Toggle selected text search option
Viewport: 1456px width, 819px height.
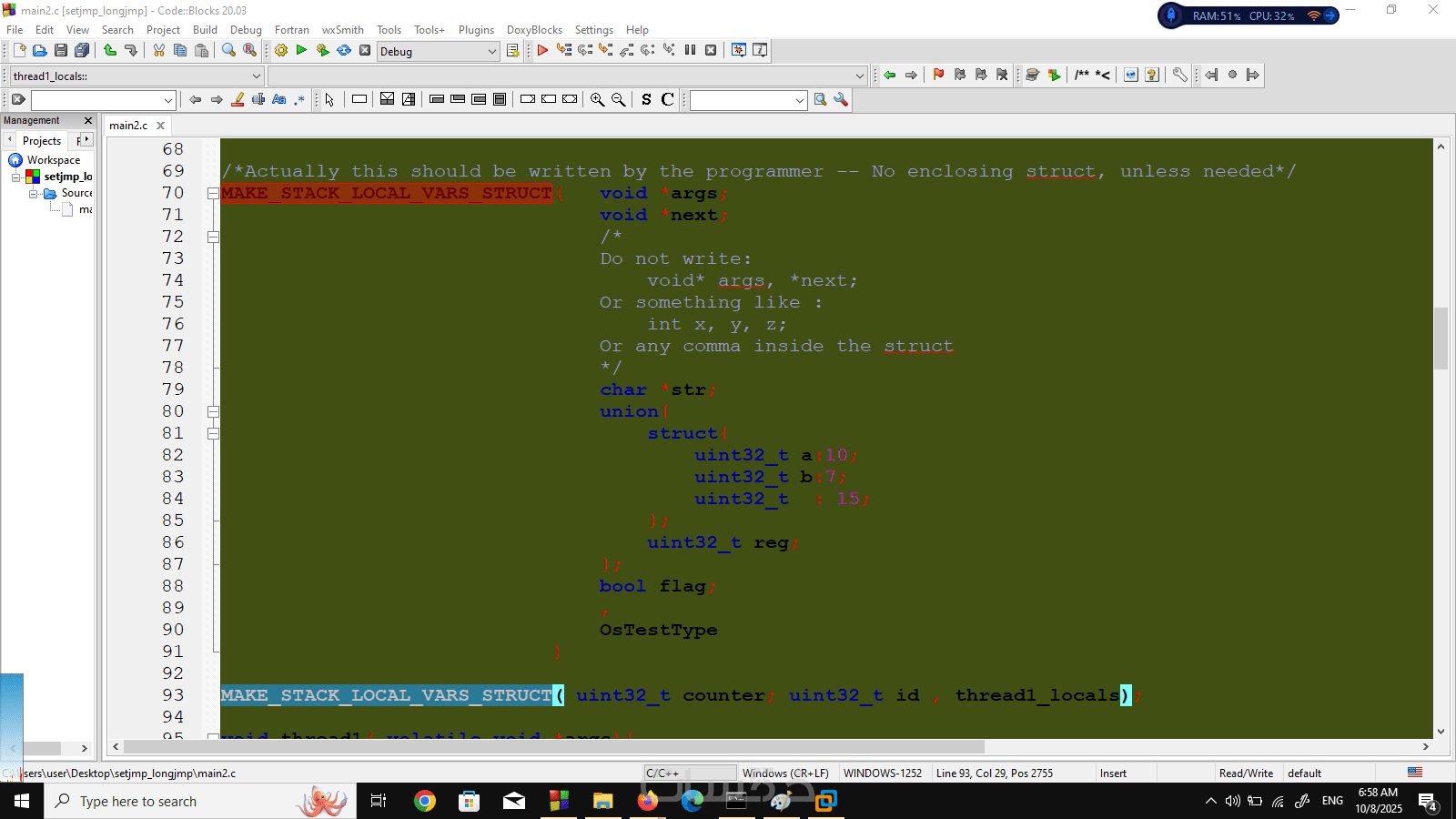tap(258, 100)
